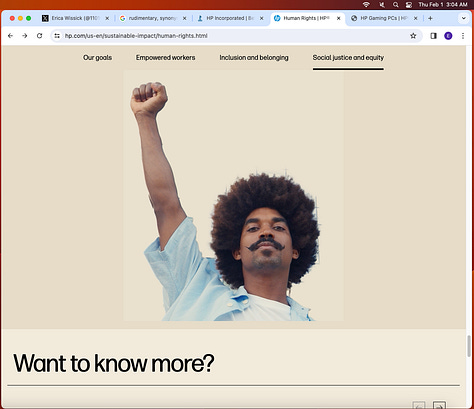Click the date and time in menu bar
This screenshot has width=474, height=409.
pos(443,5)
